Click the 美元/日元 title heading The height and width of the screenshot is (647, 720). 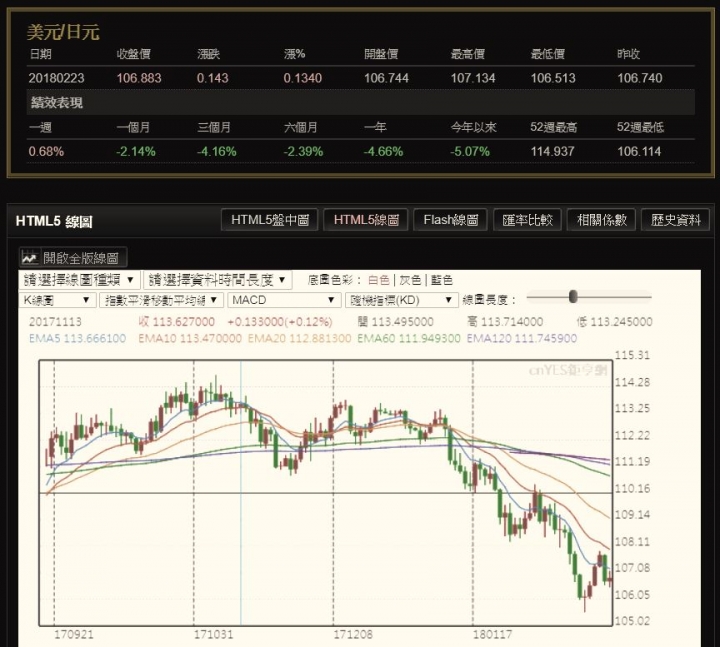[62, 33]
